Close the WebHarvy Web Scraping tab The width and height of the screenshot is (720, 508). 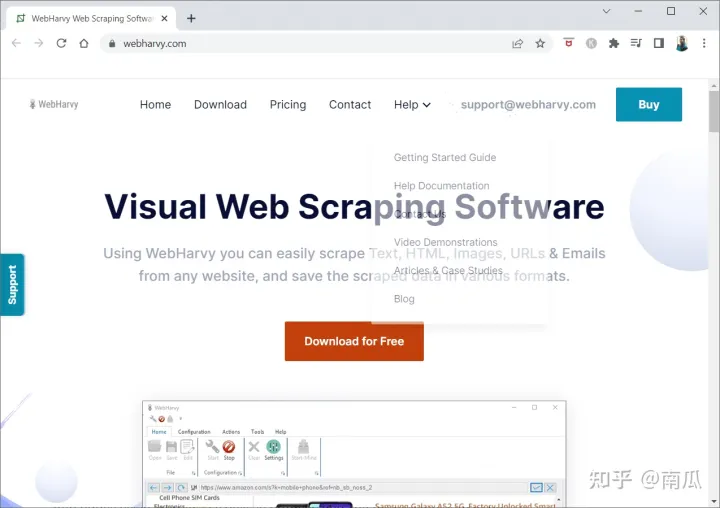tap(164, 18)
